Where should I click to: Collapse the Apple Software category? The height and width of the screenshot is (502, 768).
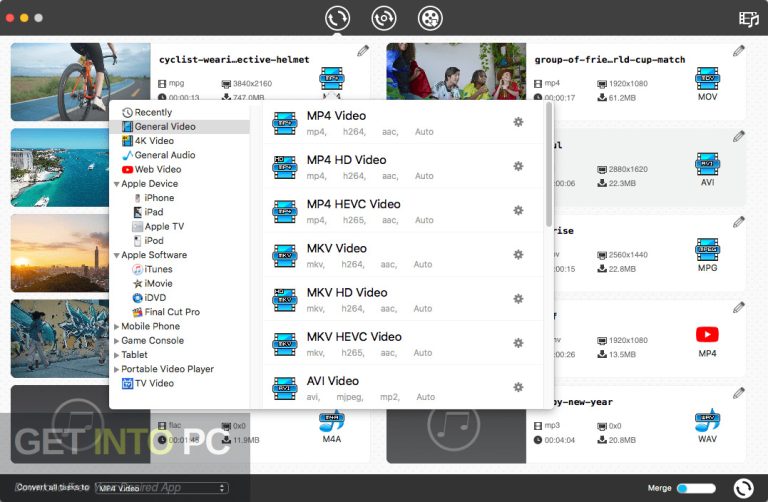(x=117, y=255)
